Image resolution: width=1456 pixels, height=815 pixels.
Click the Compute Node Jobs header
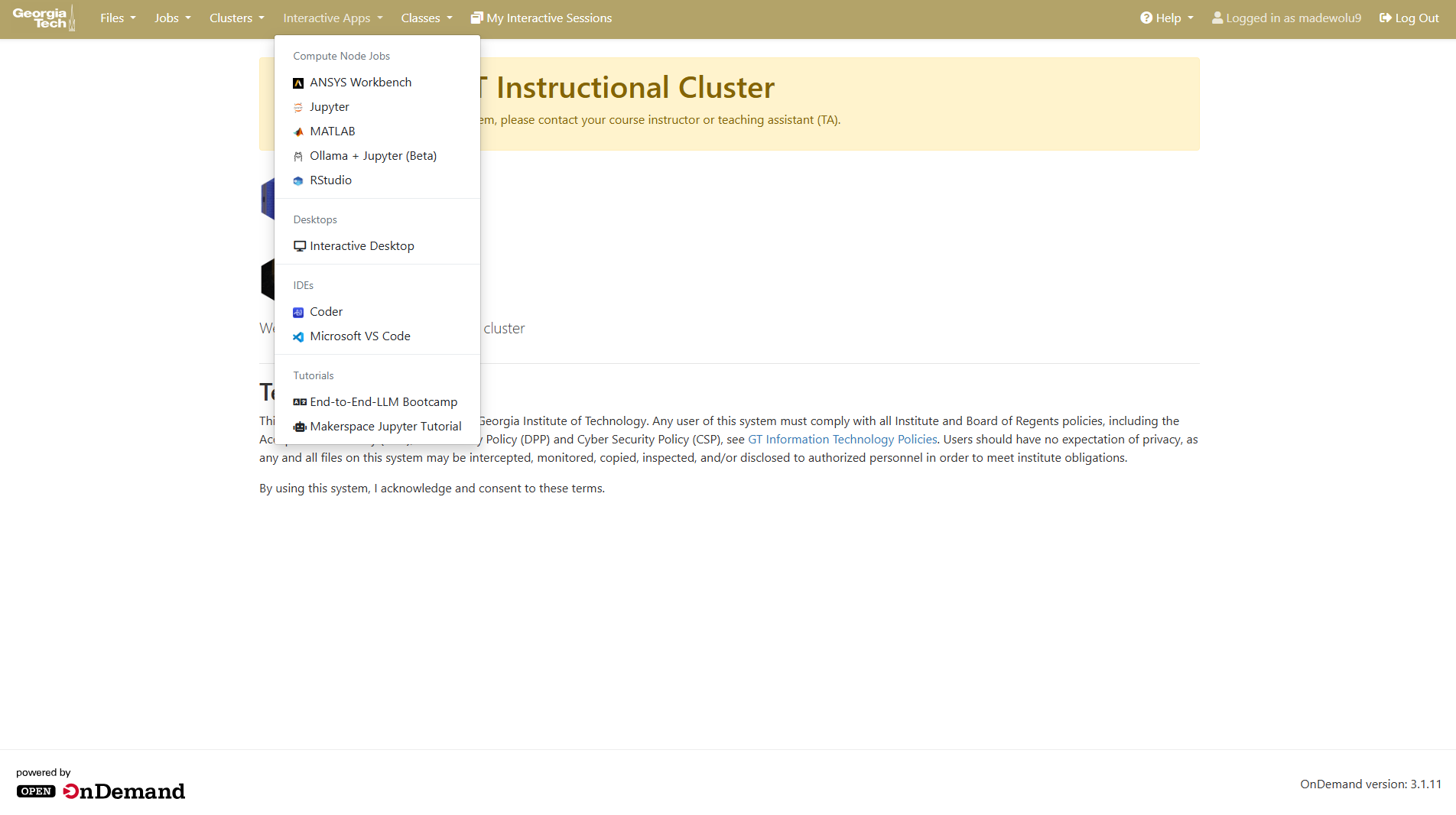[342, 57]
